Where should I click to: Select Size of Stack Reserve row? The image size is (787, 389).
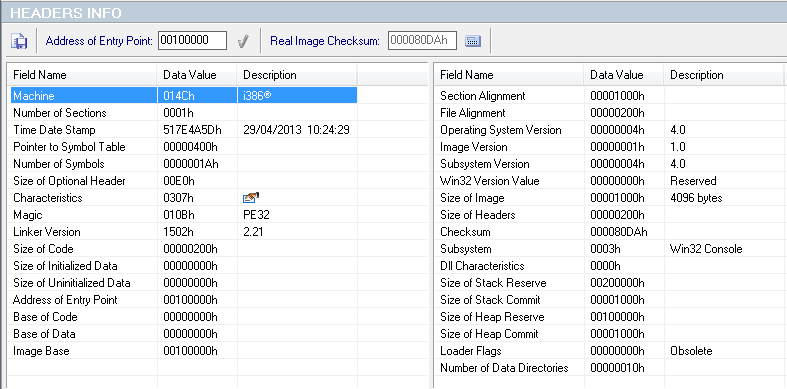[x=610, y=283]
